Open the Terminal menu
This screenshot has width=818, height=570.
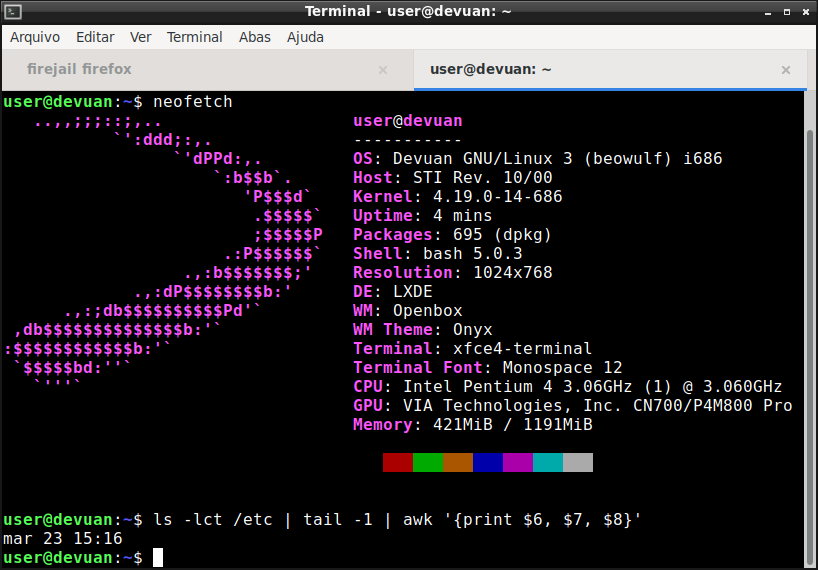pyautogui.click(x=194, y=37)
